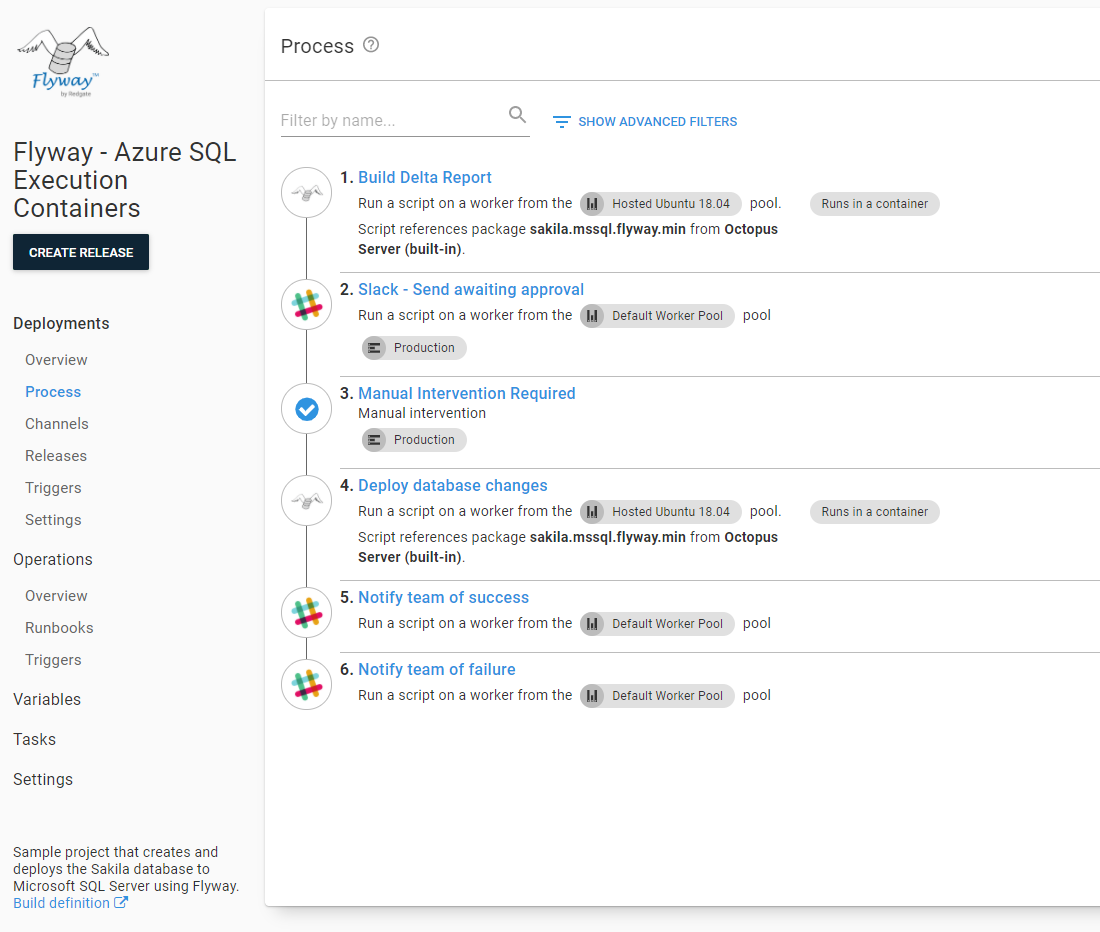This screenshot has width=1100, height=932.
Task: Open the Deploy database changes step
Action: click(x=452, y=485)
